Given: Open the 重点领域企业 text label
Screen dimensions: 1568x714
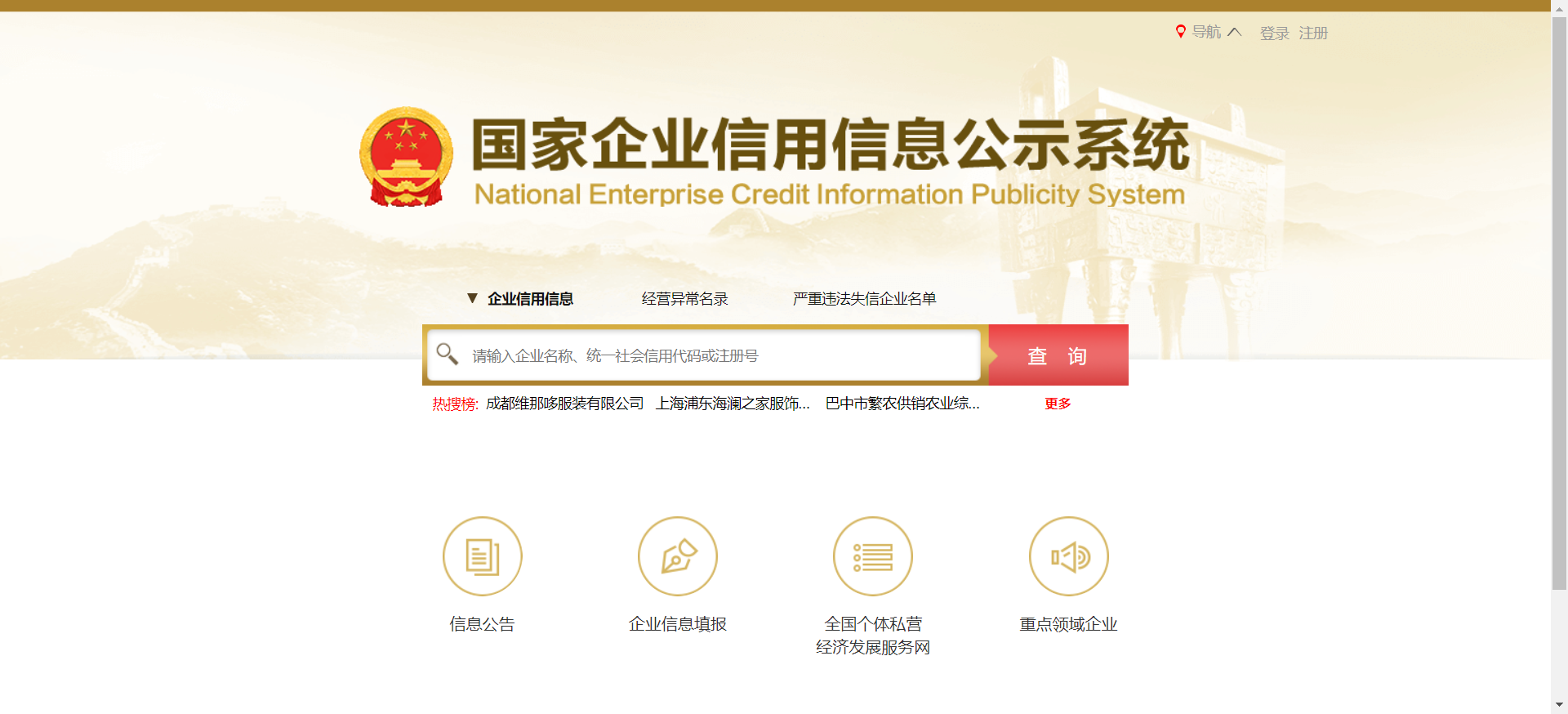Looking at the screenshot, I should (1068, 624).
